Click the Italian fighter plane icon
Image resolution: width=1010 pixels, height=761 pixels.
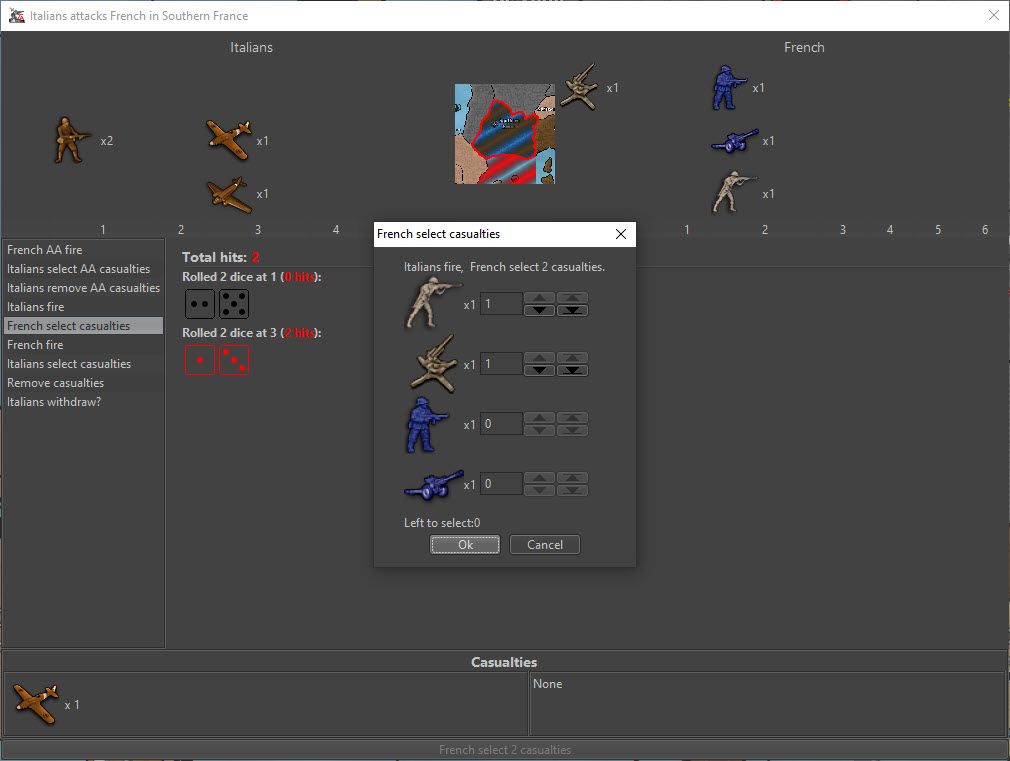tap(228, 139)
